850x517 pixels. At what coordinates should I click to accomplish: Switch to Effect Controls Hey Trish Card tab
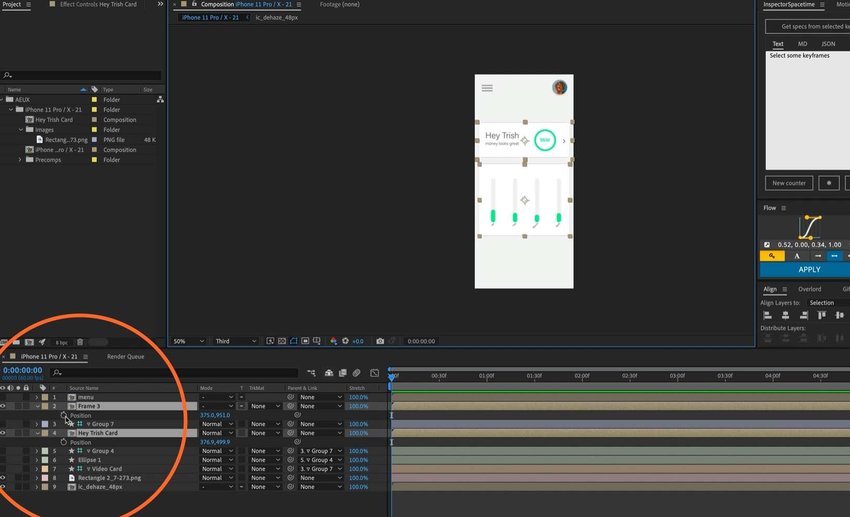click(98, 4)
